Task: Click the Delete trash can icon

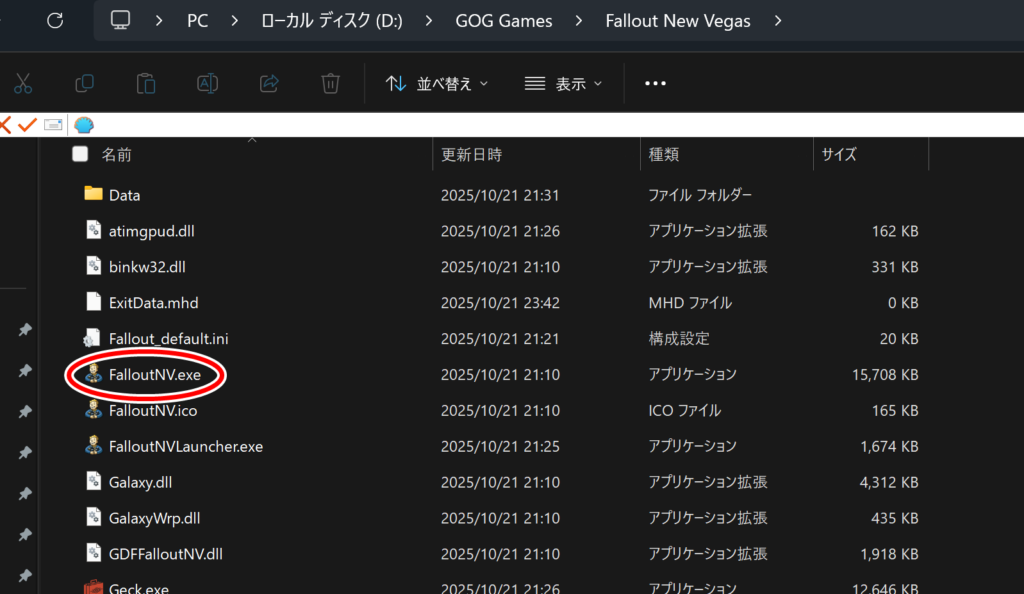Action: 331,84
